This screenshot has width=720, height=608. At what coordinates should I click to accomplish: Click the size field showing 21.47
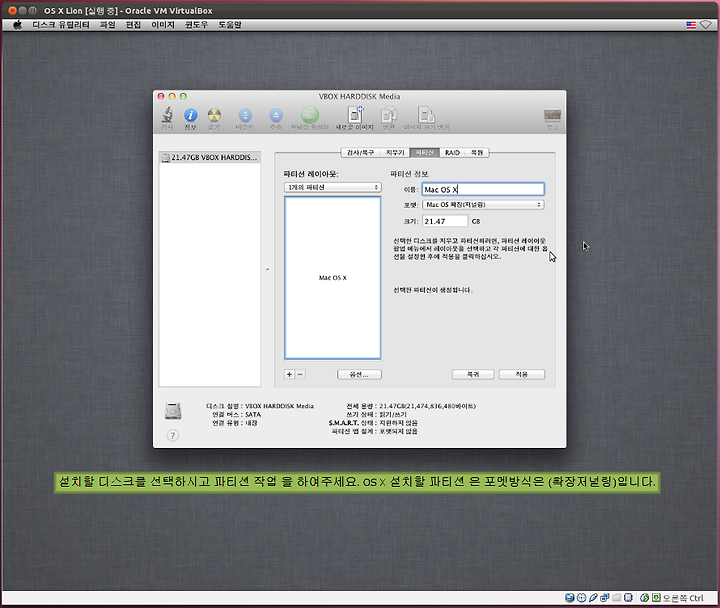click(444, 221)
